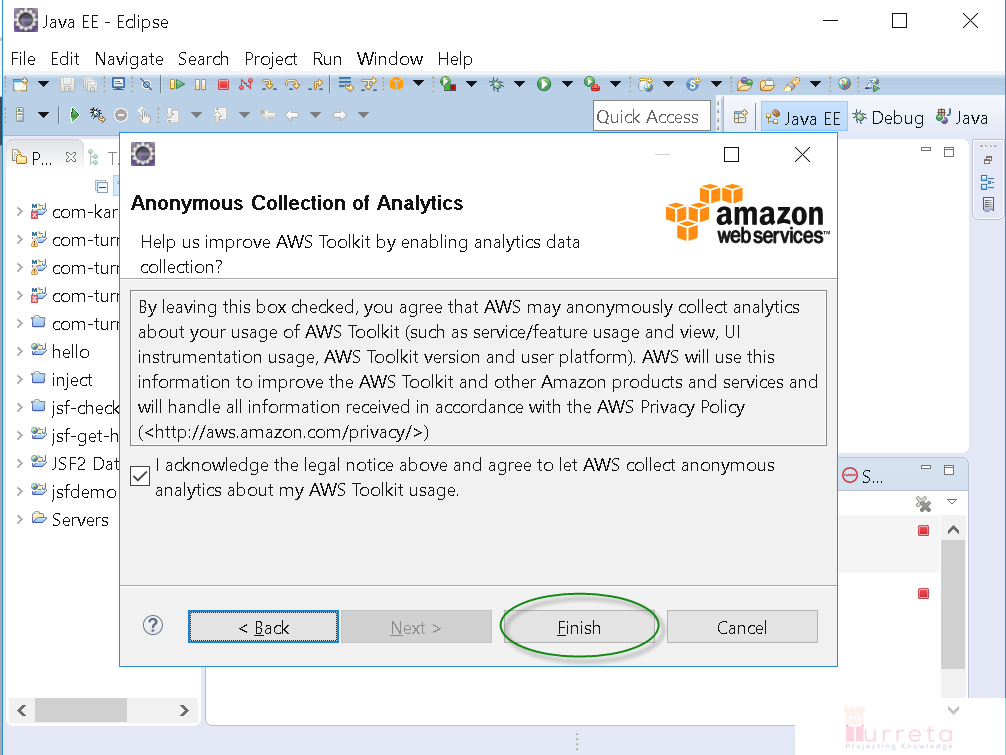Open the Help menu
This screenshot has width=1006, height=755.
[455, 59]
